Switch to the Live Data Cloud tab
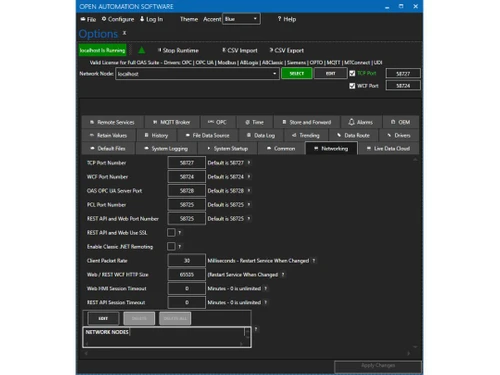 click(389, 149)
